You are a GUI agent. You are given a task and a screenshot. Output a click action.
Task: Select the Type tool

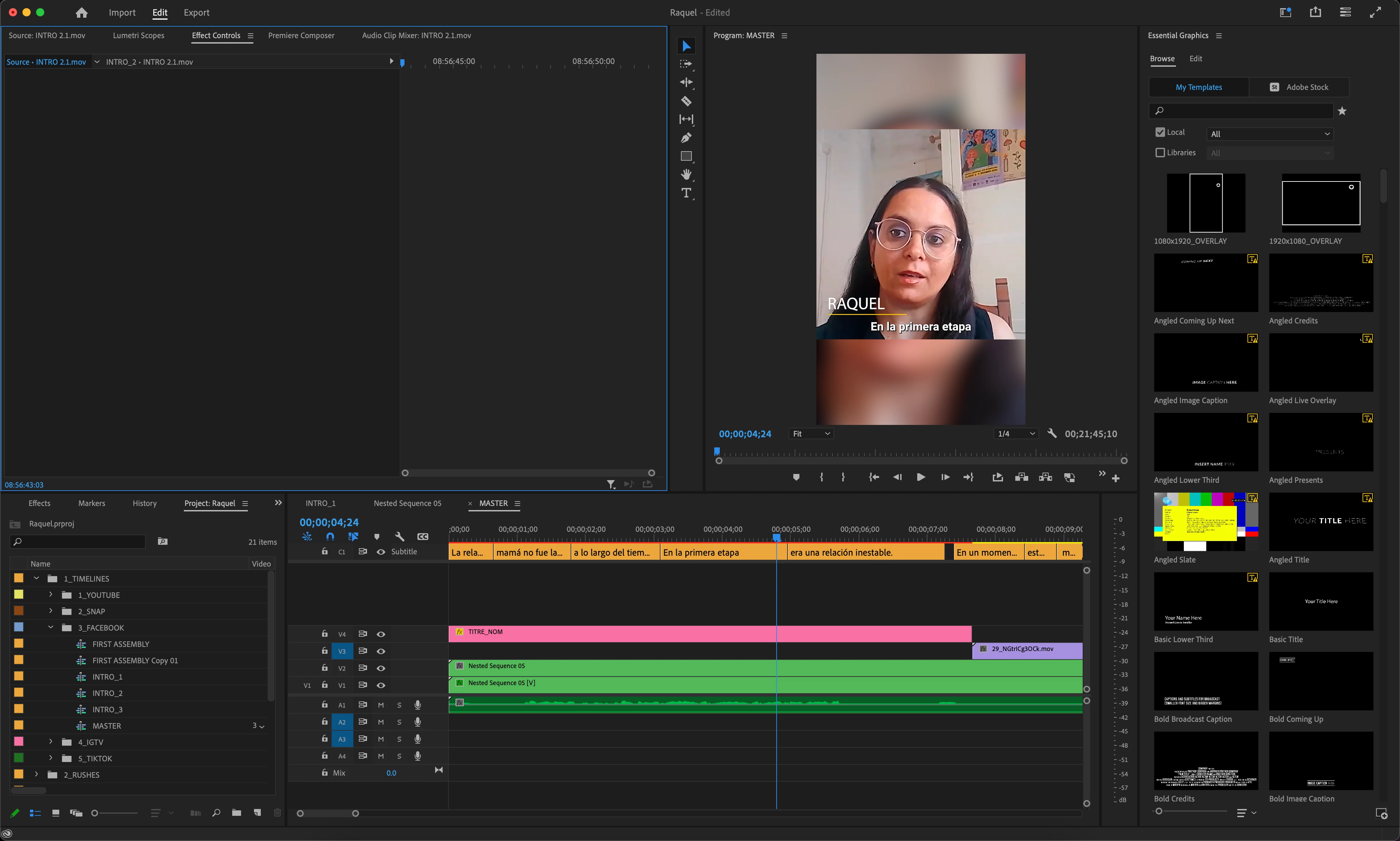686,193
